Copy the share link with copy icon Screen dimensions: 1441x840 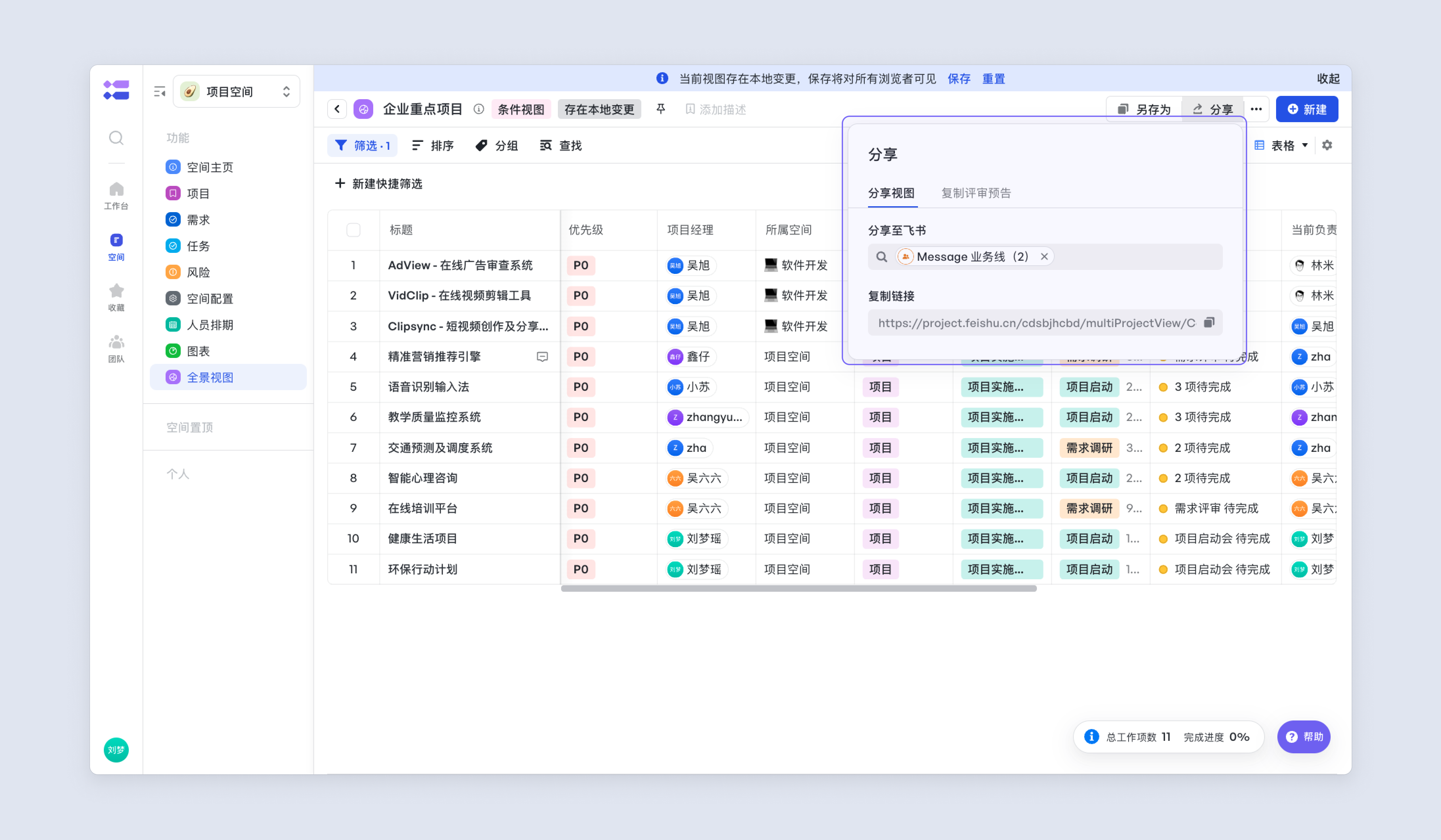pos(1209,322)
